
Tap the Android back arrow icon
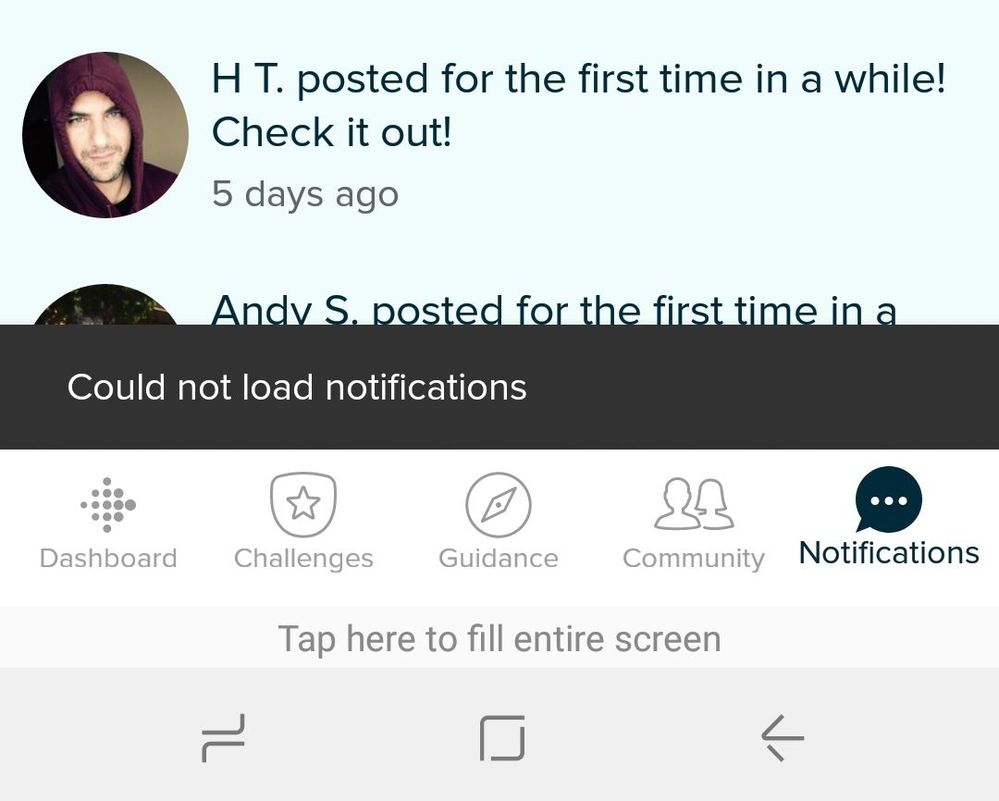(x=782, y=738)
